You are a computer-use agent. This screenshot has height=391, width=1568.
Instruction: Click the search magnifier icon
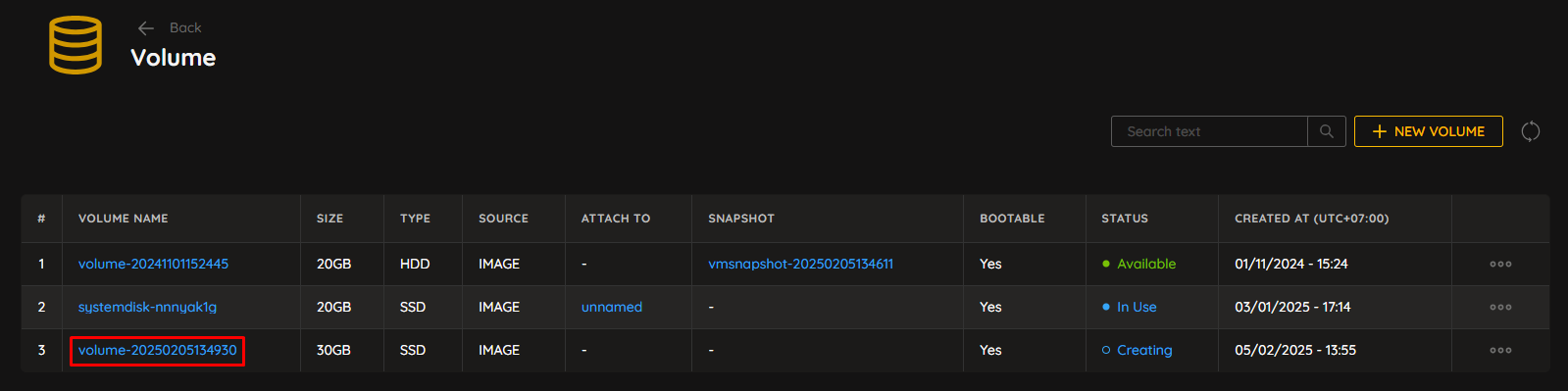[x=1326, y=131]
